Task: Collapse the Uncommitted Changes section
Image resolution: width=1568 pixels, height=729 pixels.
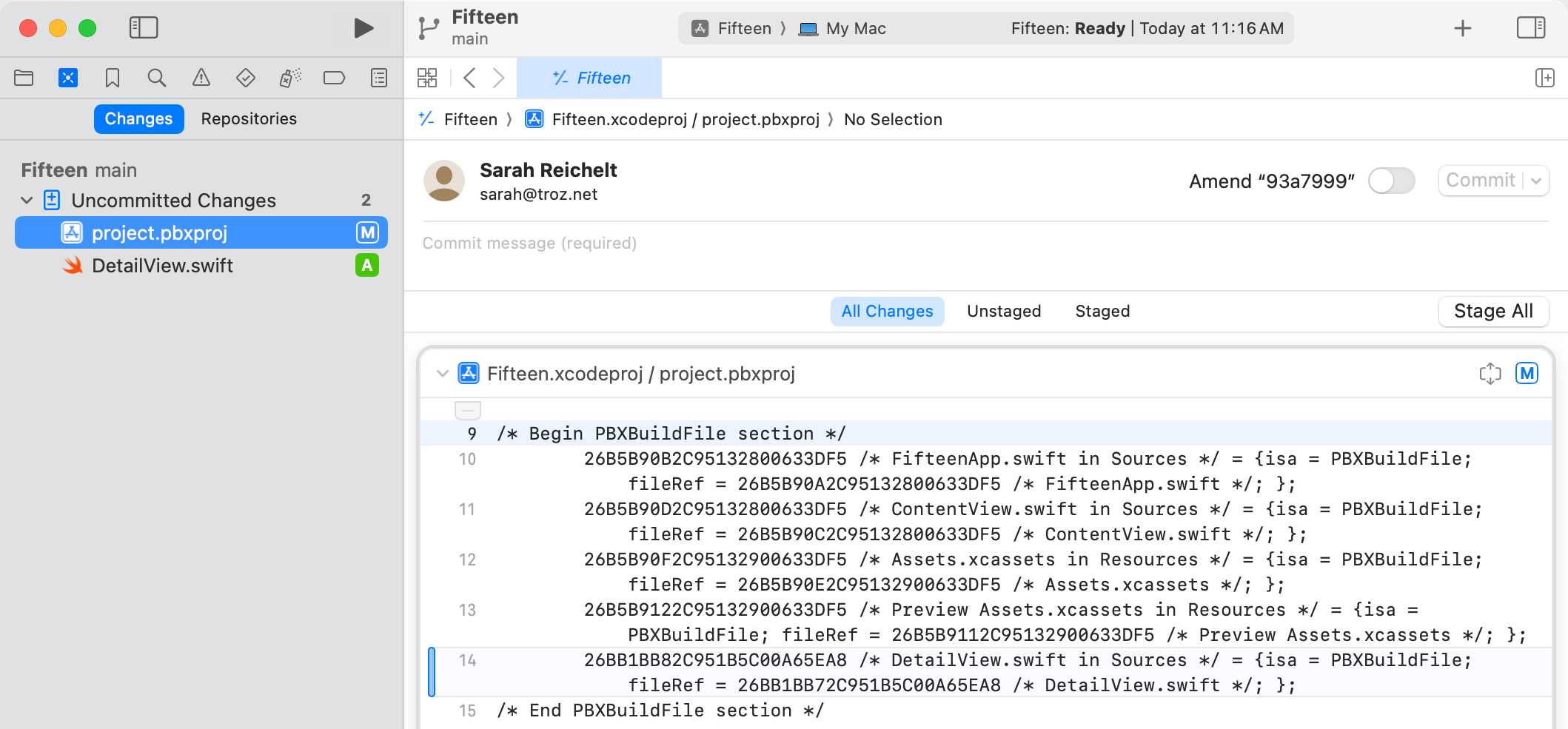Action: pos(26,200)
